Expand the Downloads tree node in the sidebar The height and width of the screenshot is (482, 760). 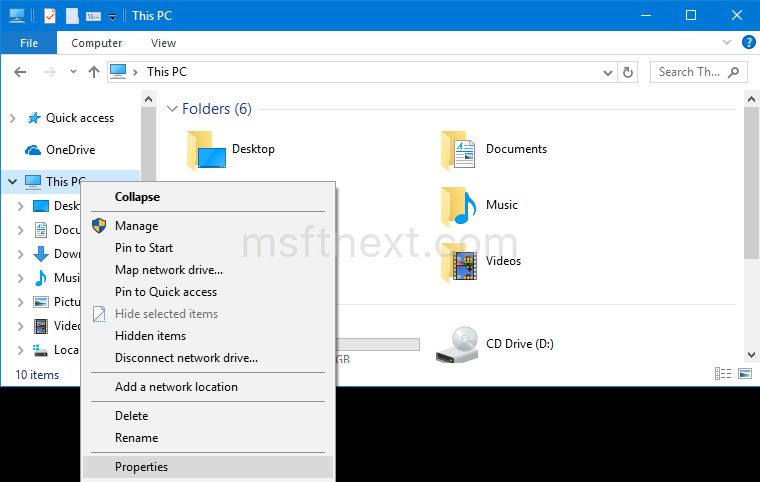[20, 254]
